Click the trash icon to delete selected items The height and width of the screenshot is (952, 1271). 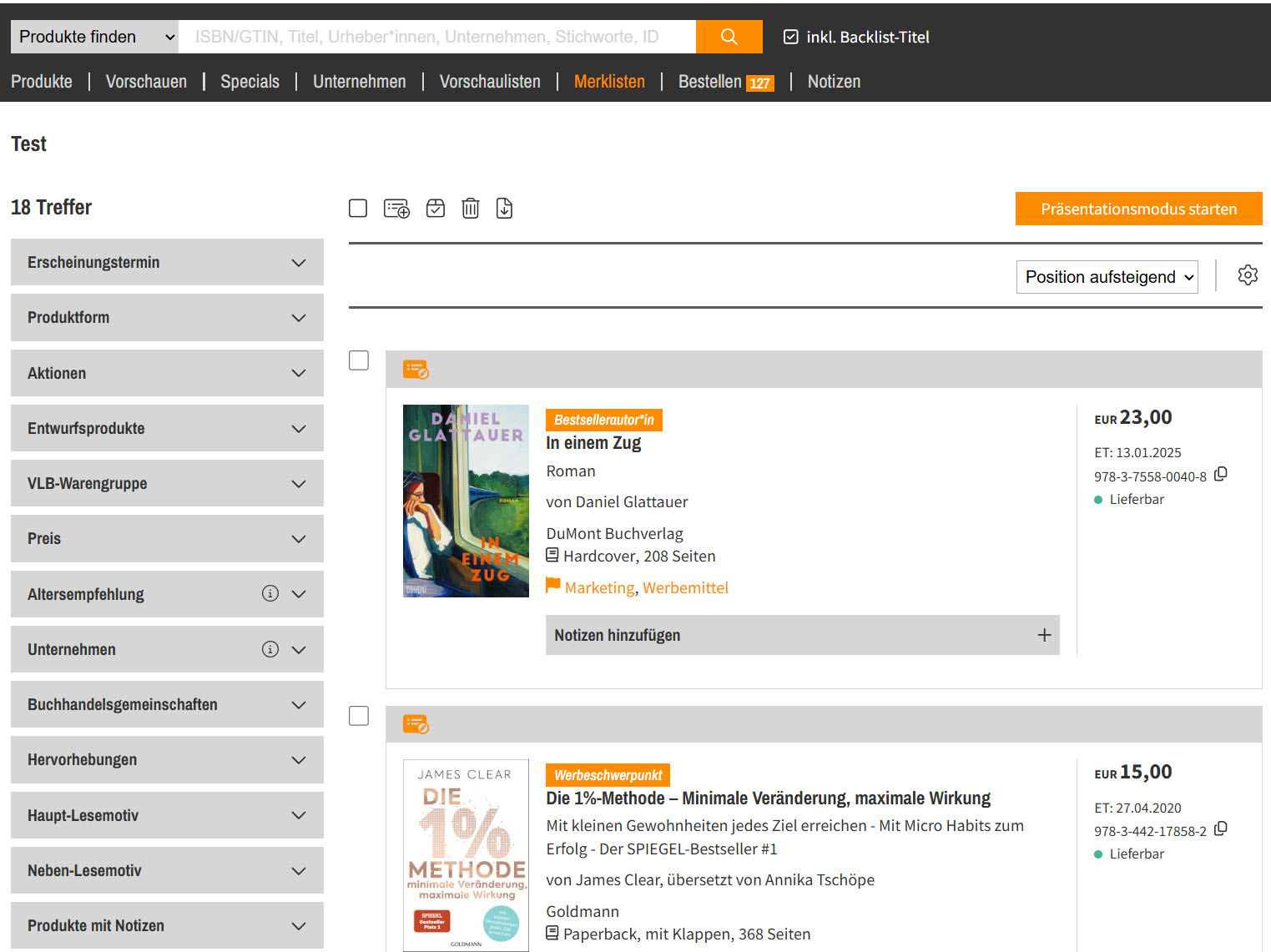click(x=471, y=209)
